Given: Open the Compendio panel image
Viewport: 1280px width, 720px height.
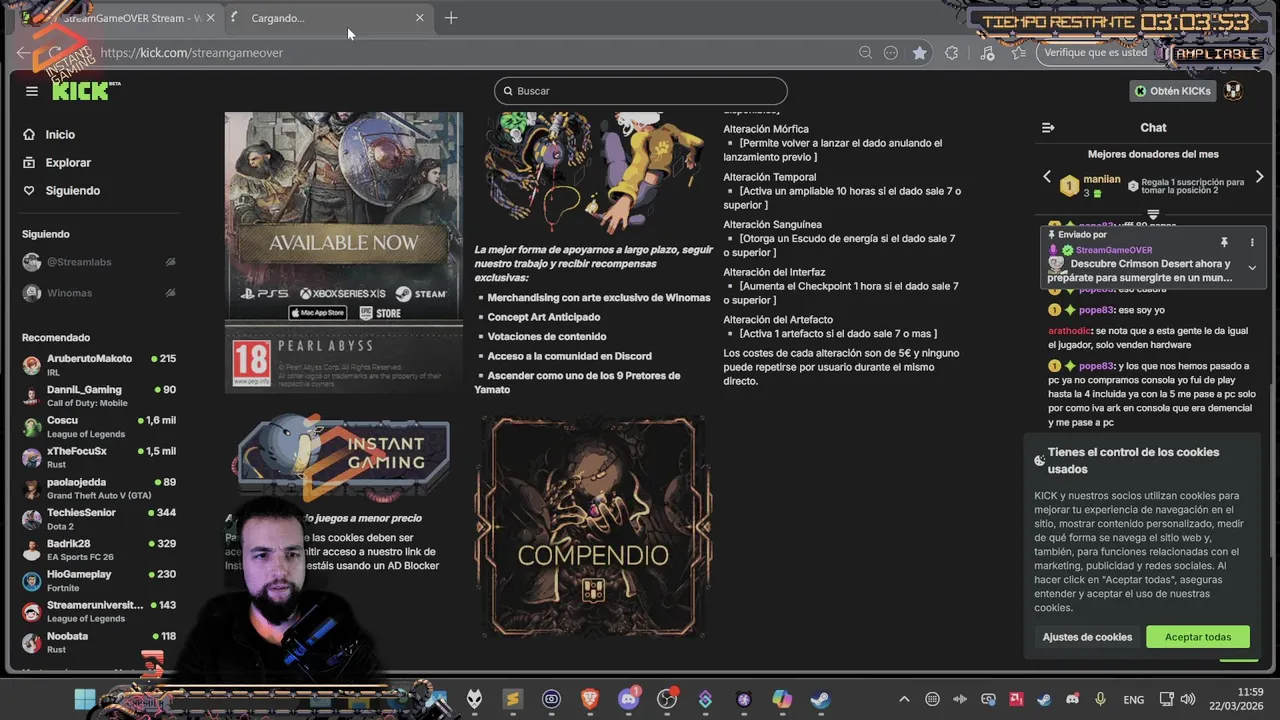Looking at the screenshot, I should click(594, 526).
